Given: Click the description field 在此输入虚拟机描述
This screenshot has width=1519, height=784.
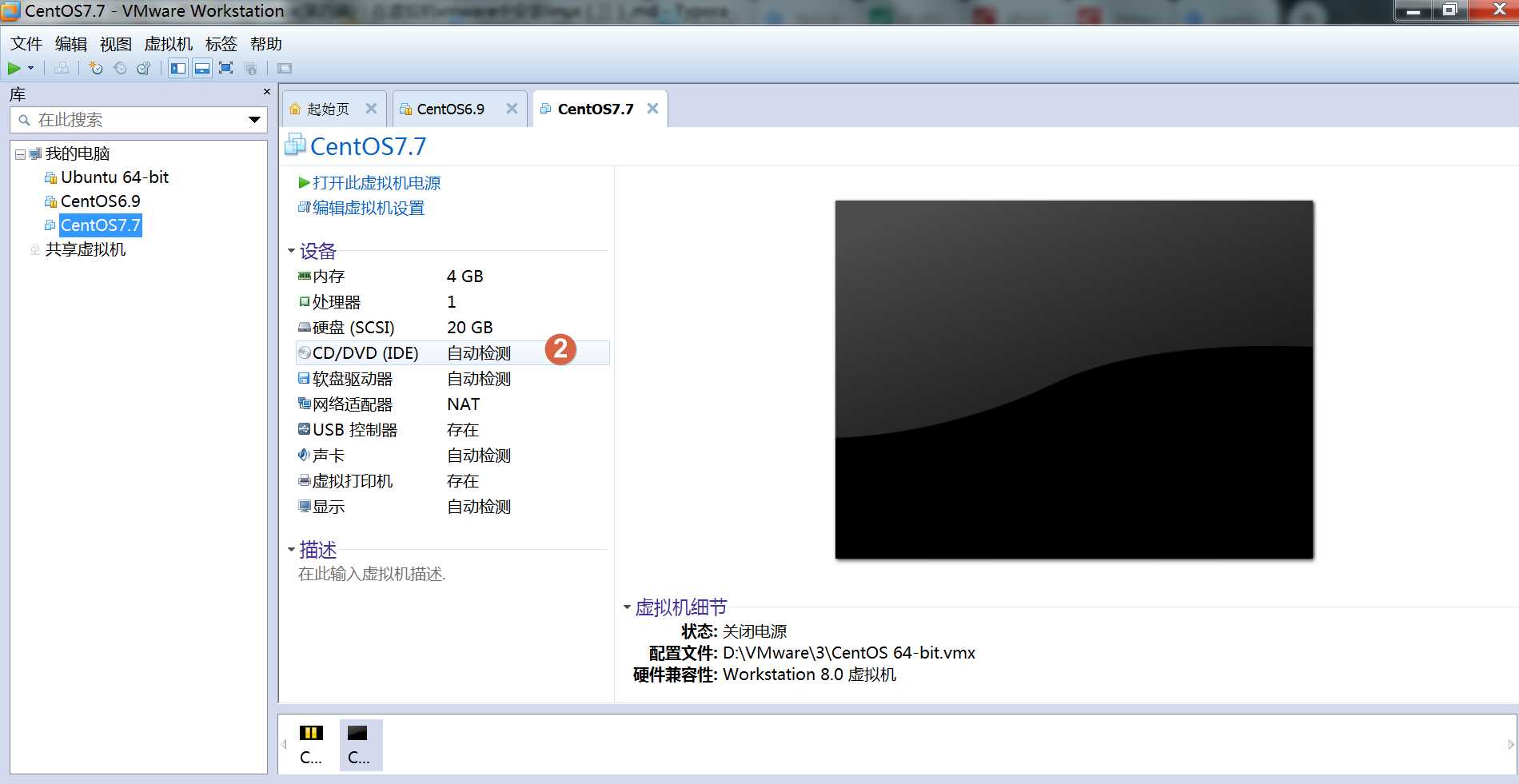Looking at the screenshot, I should (x=372, y=574).
